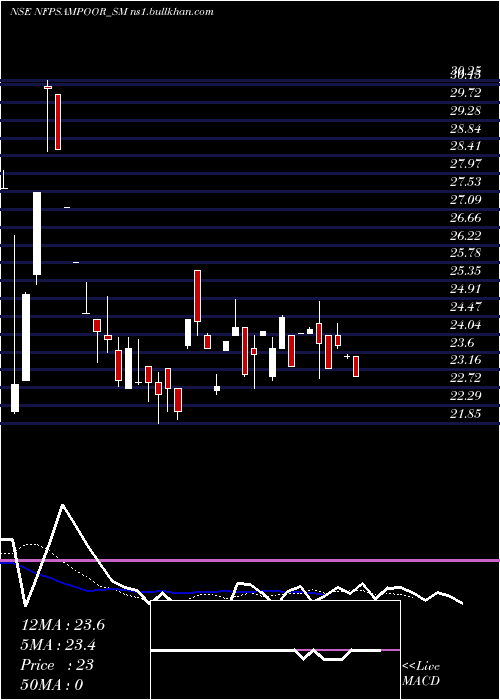Click the 50MA : 0 readout
500x700 pixels.
coord(52,684)
